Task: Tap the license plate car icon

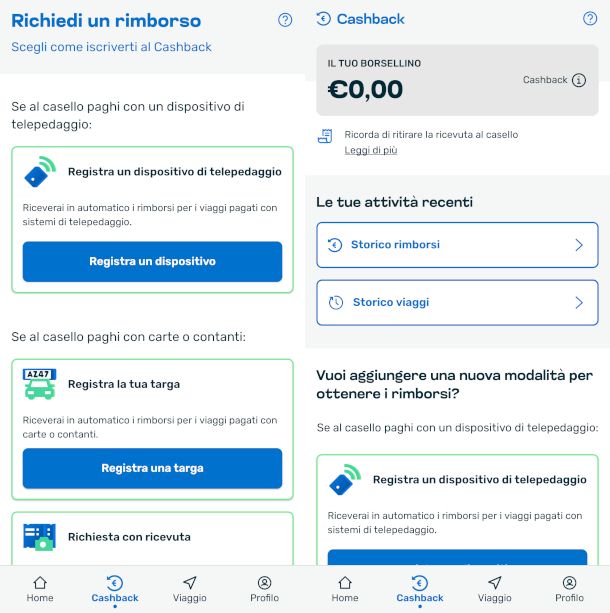Action: click(40, 384)
